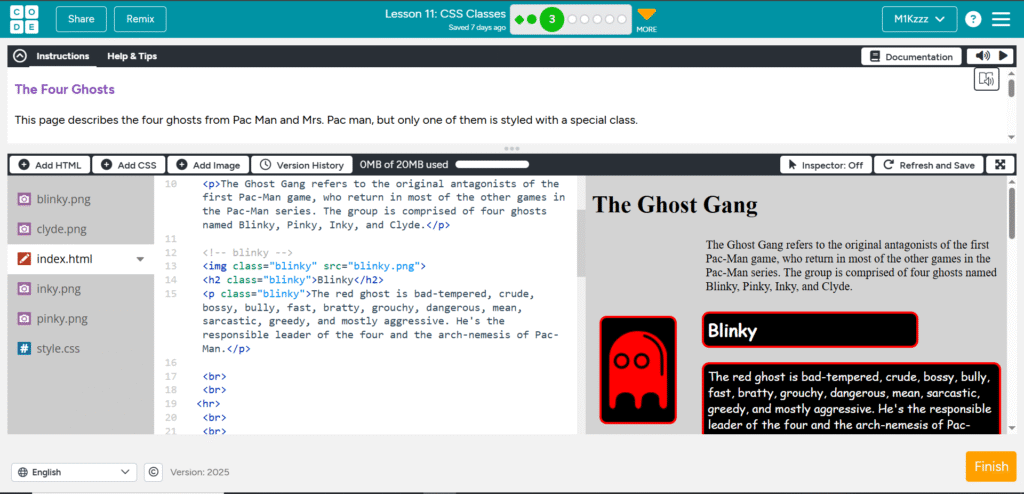Open the help question mark icon
The image size is (1024, 494).
[972, 19]
